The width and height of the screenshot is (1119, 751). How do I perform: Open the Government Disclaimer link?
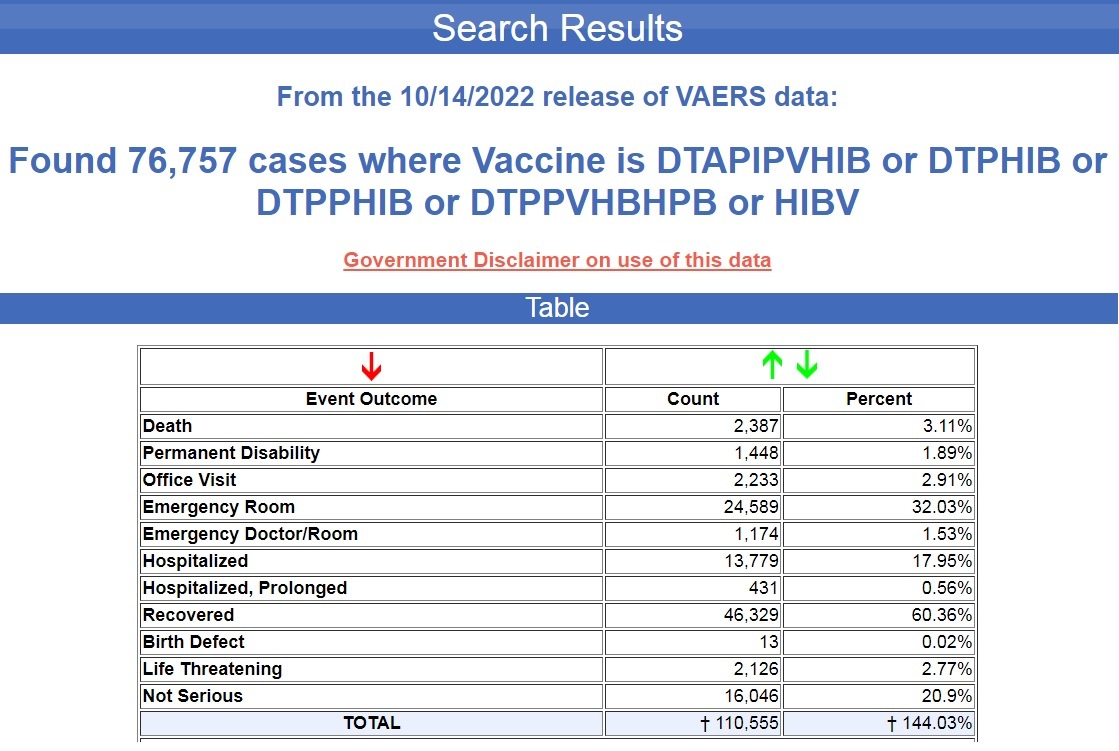(x=557, y=260)
